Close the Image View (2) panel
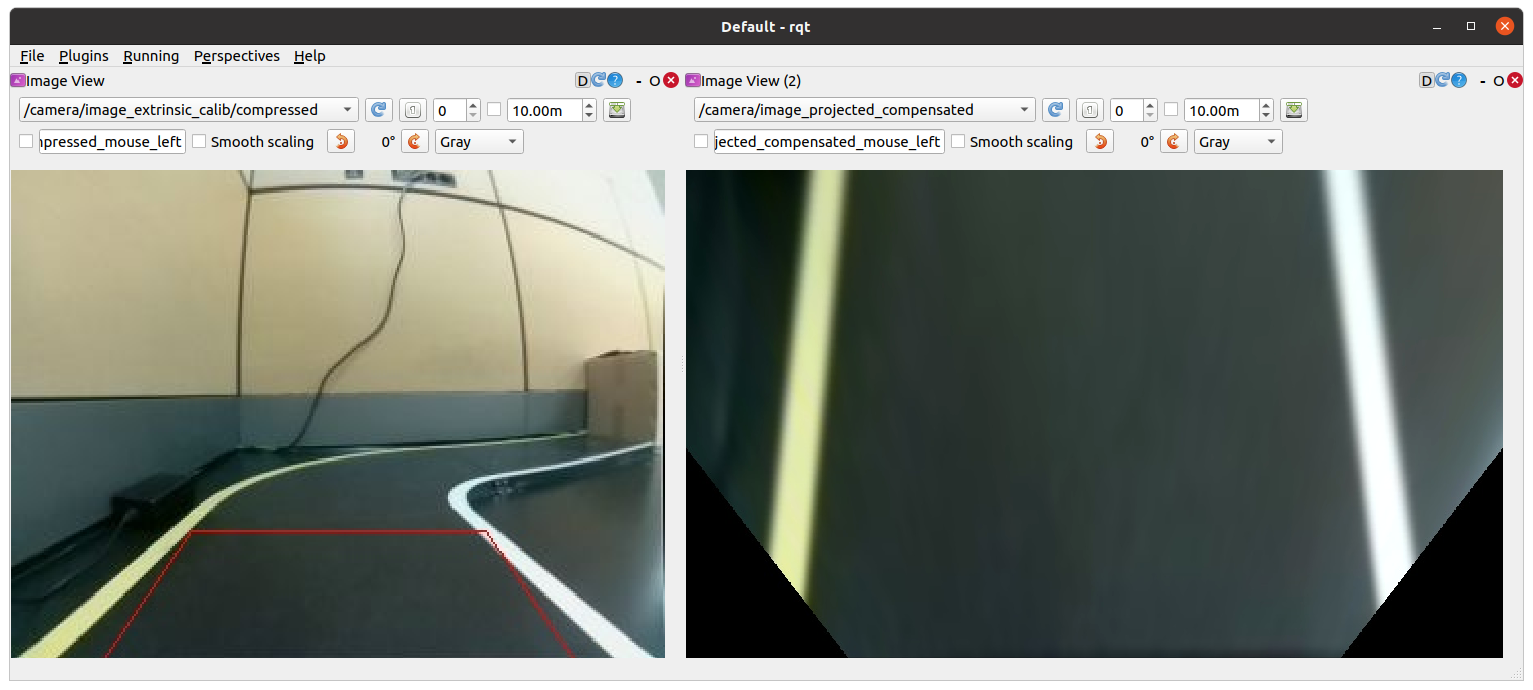1533x690 pixels. 1516,81
